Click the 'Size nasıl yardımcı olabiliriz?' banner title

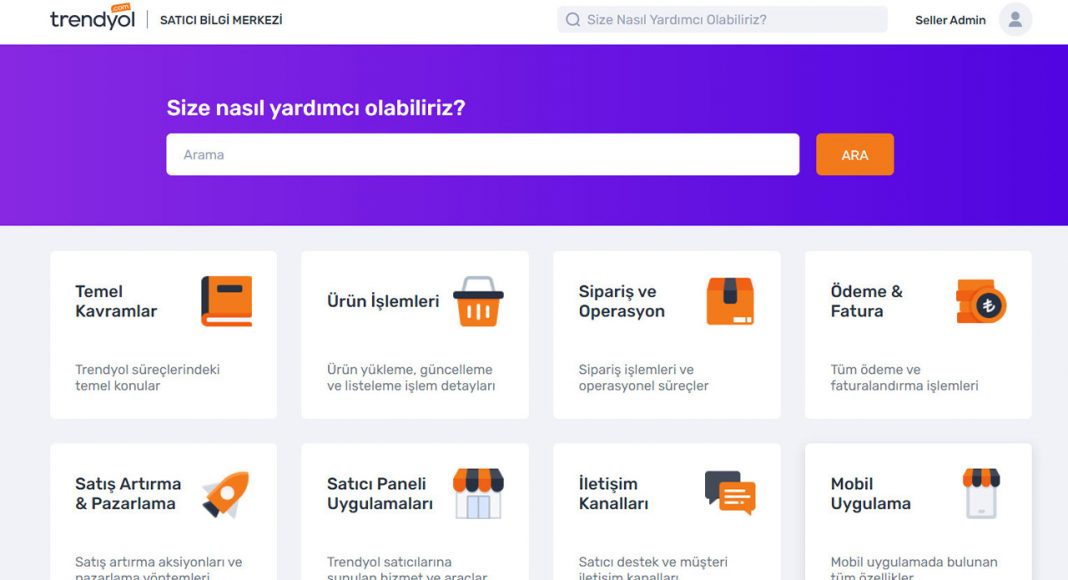pos(316,108)
